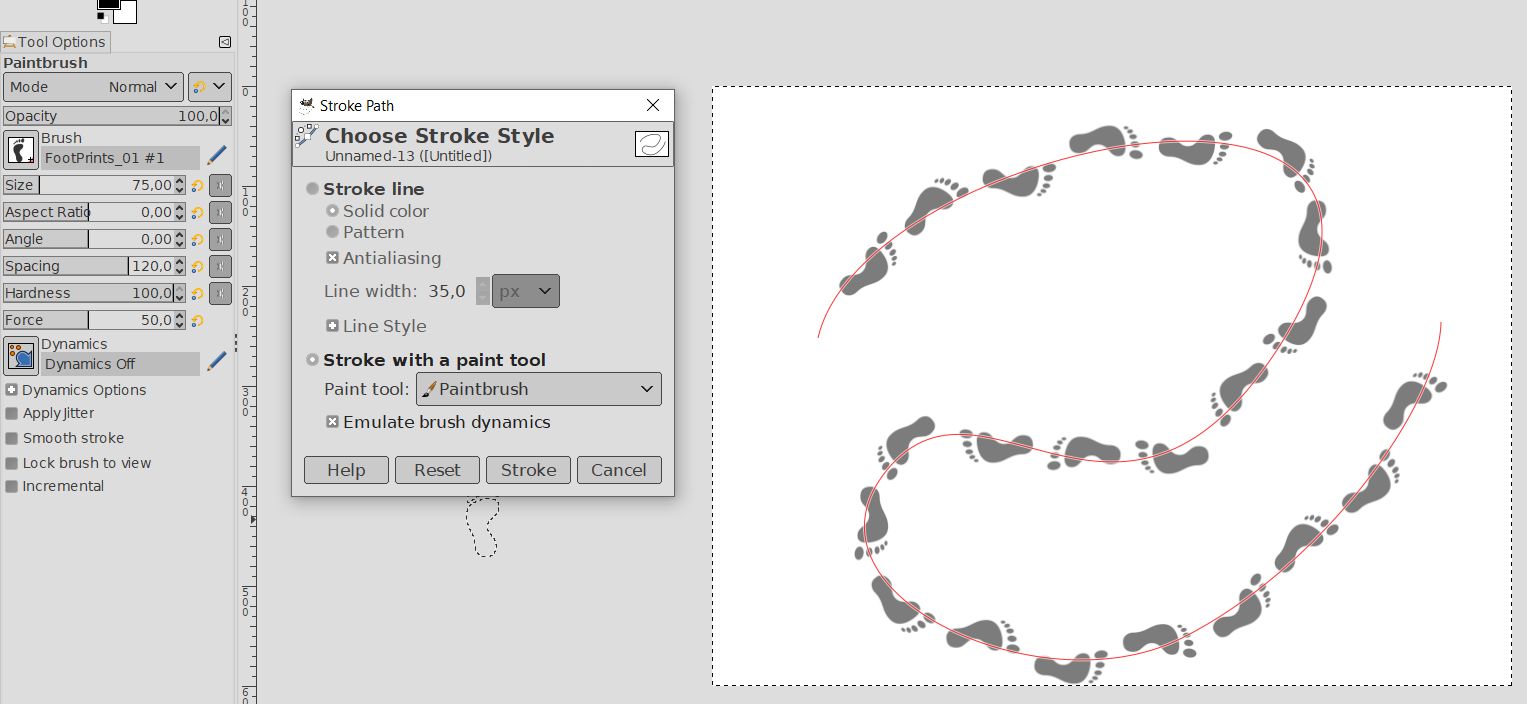Toggle the Aspect Ratio link-to-brush button

coord(220,212)
